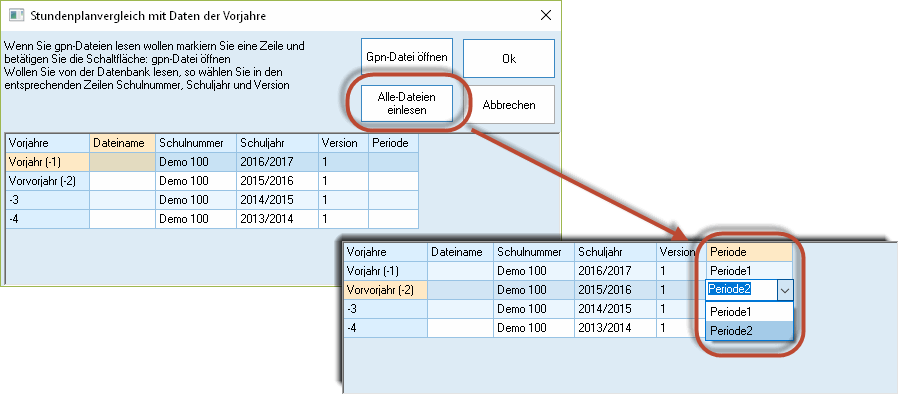Open the Periode2 combo box arrow
The height and width of the screenshot is (394, 898).
coord(785,290)
